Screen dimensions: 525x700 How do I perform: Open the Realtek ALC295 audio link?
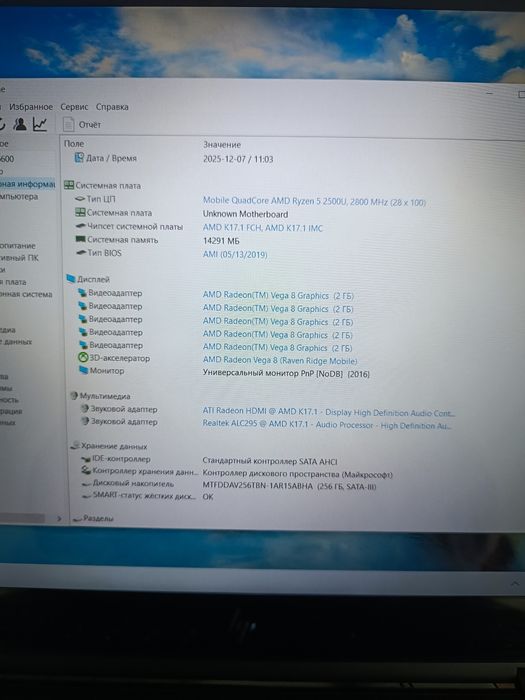327,425
